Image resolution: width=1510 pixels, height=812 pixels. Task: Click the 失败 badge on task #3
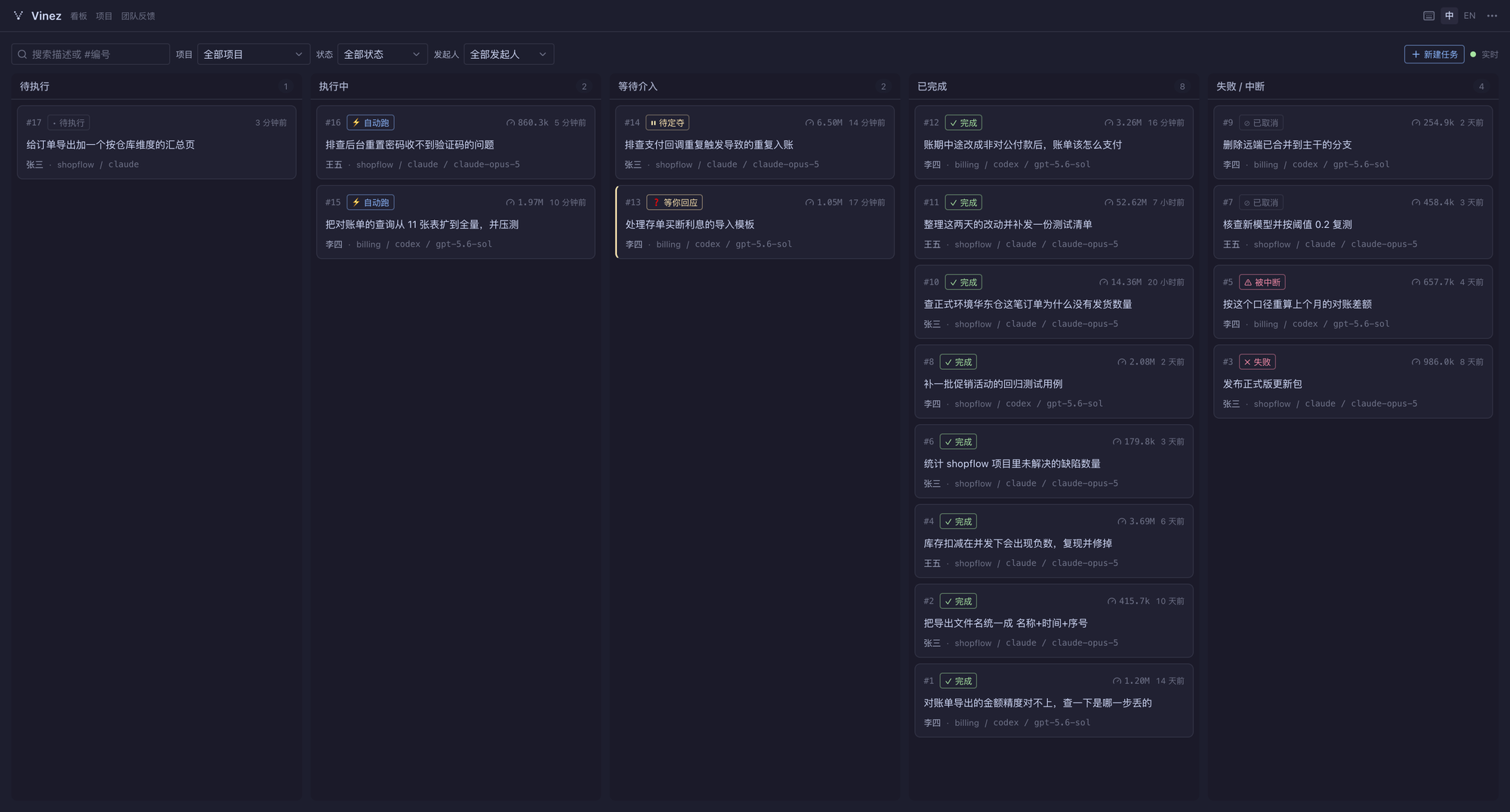(x=1257, y=362)
